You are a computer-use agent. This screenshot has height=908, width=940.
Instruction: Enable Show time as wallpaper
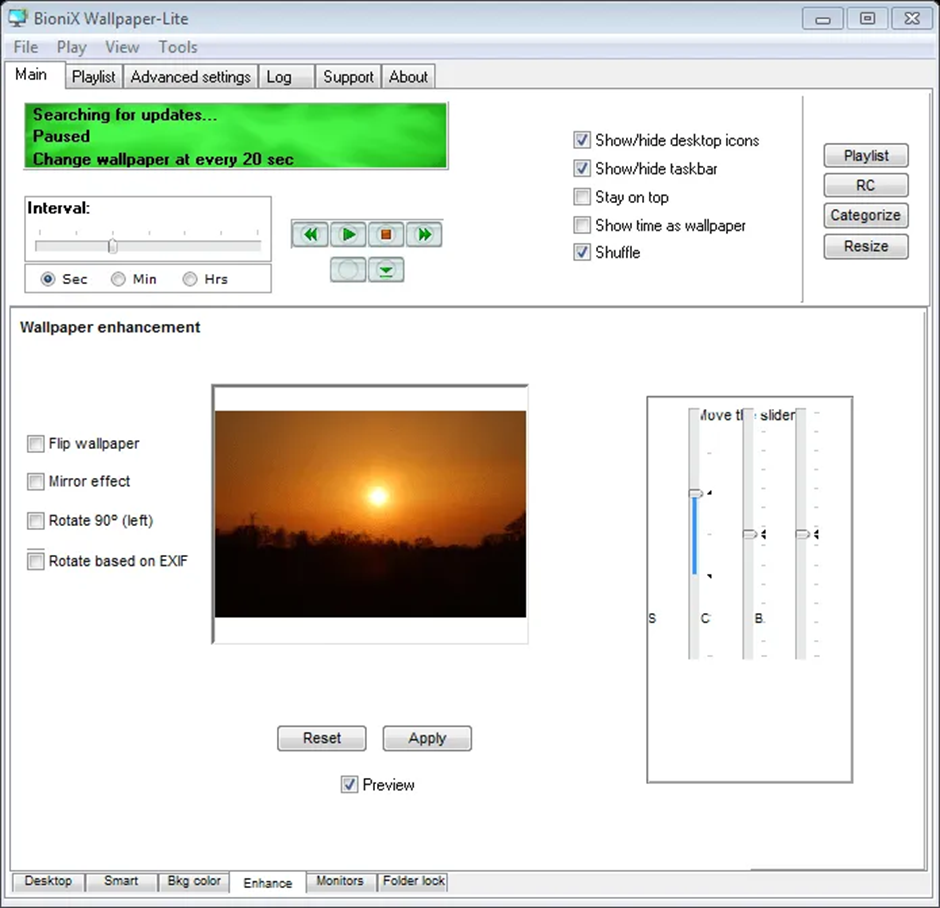[582, 225]
